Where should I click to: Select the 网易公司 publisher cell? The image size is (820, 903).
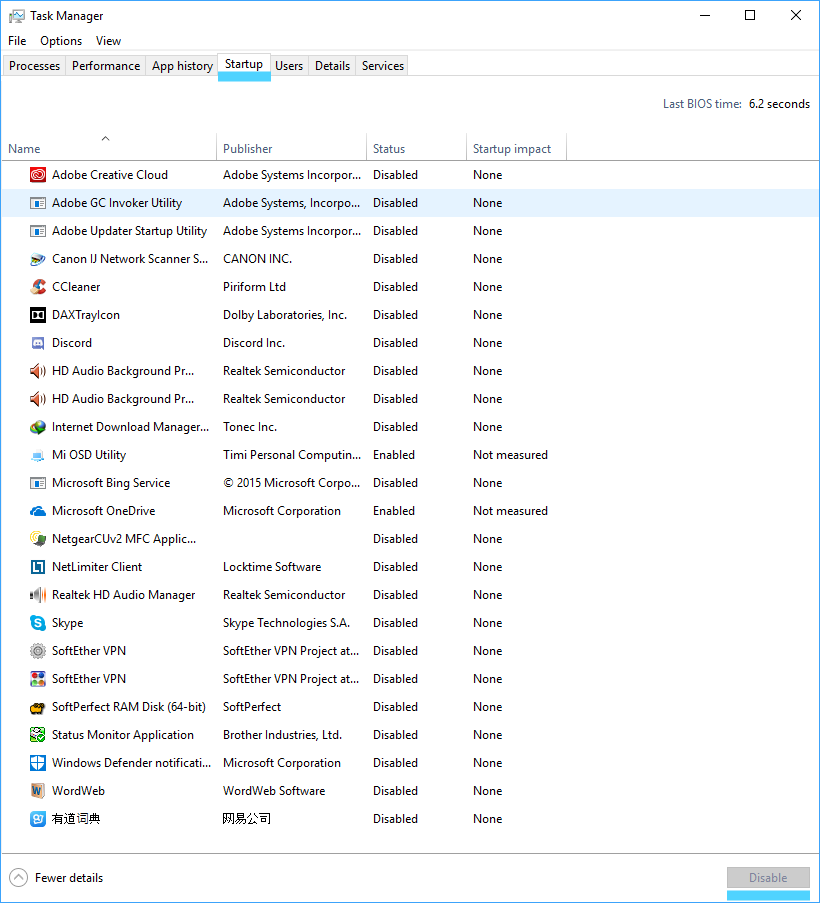click(x=247, y=819)
